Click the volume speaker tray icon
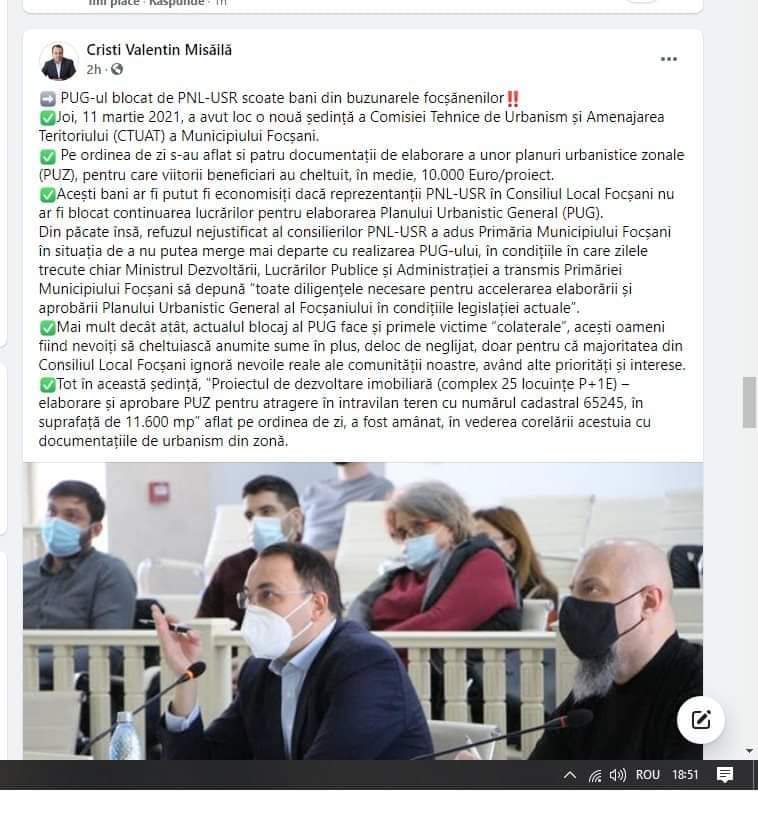The height and width of the screenshot is (814, 758). pyautogui.click(x=617, y=775)
